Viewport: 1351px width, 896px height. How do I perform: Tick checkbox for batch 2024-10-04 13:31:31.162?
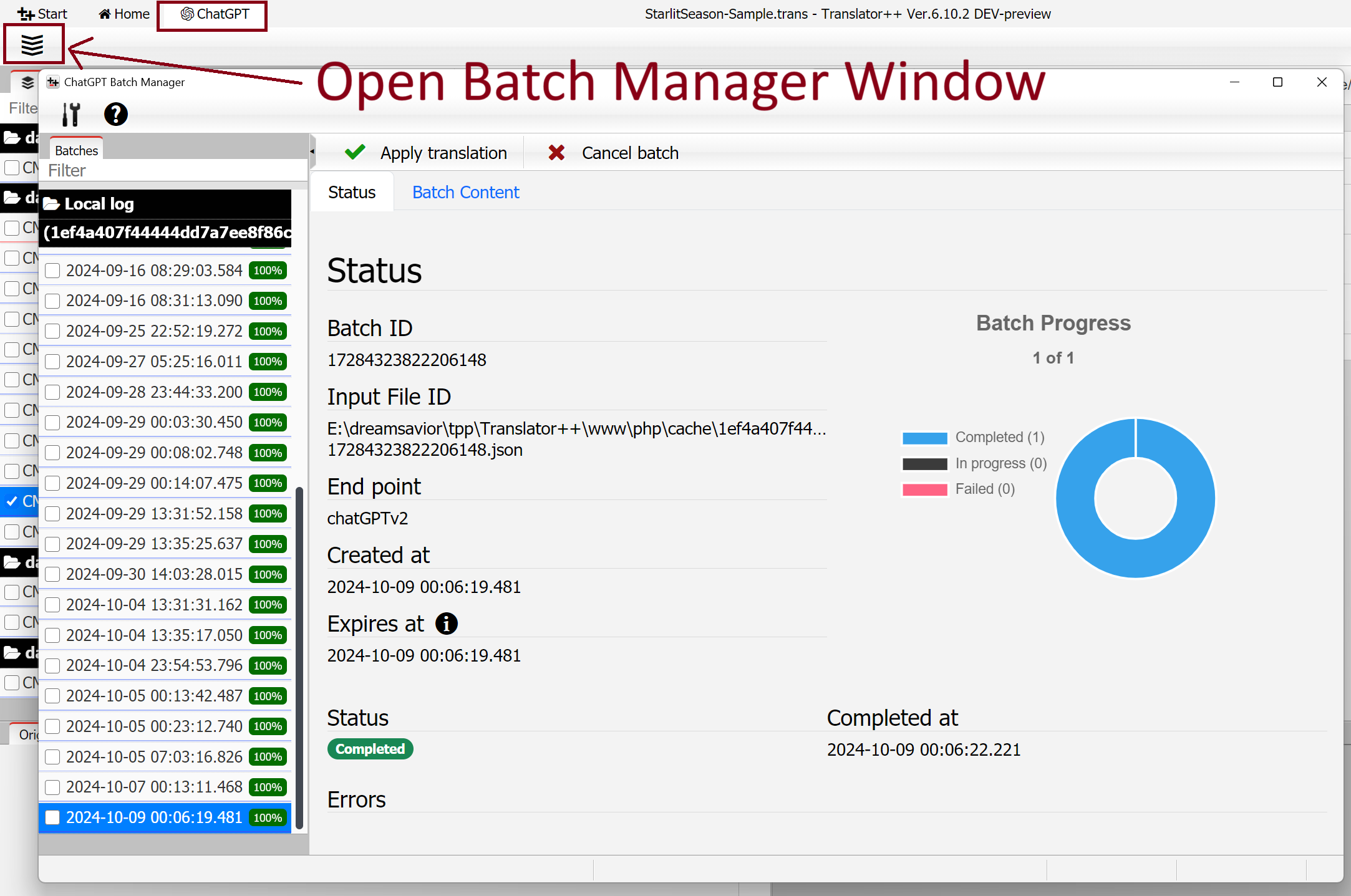pyautogui.click(x=52, y=605)
